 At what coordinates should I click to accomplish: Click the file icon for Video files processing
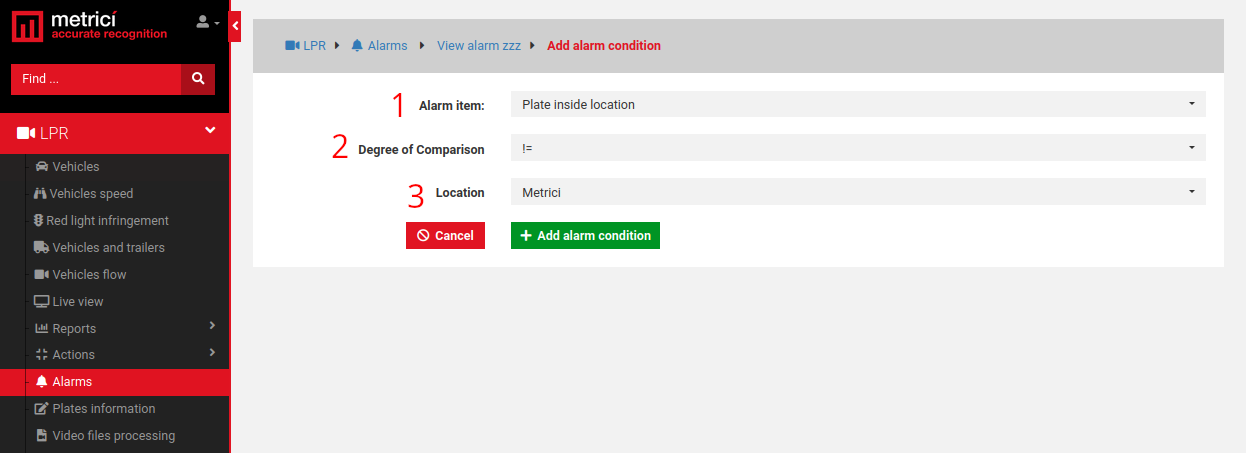[42, 435]
